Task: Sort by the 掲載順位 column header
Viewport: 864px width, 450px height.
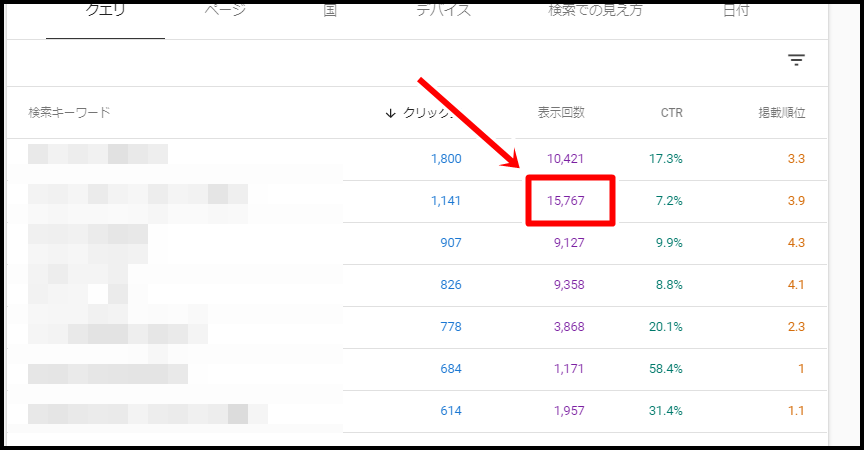Action: tap(781, 113)
